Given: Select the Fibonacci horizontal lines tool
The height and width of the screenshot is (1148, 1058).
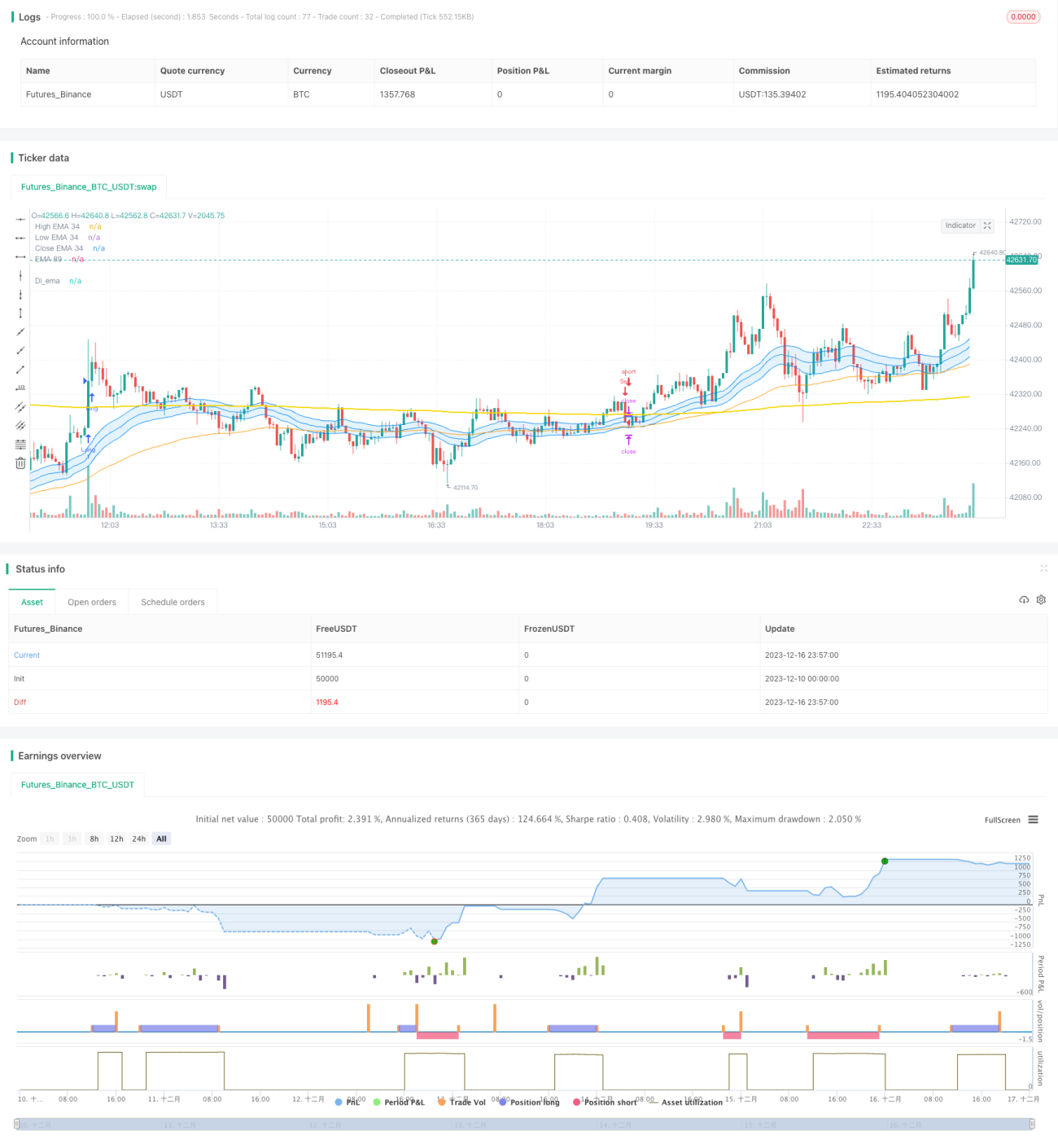Looking at the screenshot, I should 20,445.
